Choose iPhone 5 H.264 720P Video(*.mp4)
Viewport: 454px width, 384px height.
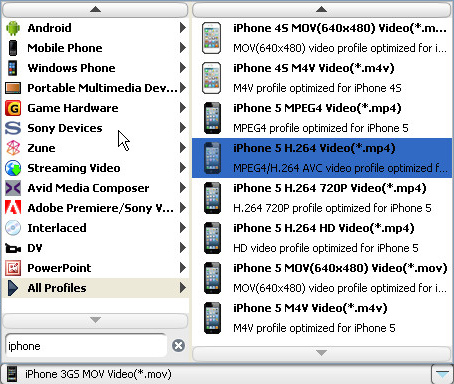click(322, 198)
